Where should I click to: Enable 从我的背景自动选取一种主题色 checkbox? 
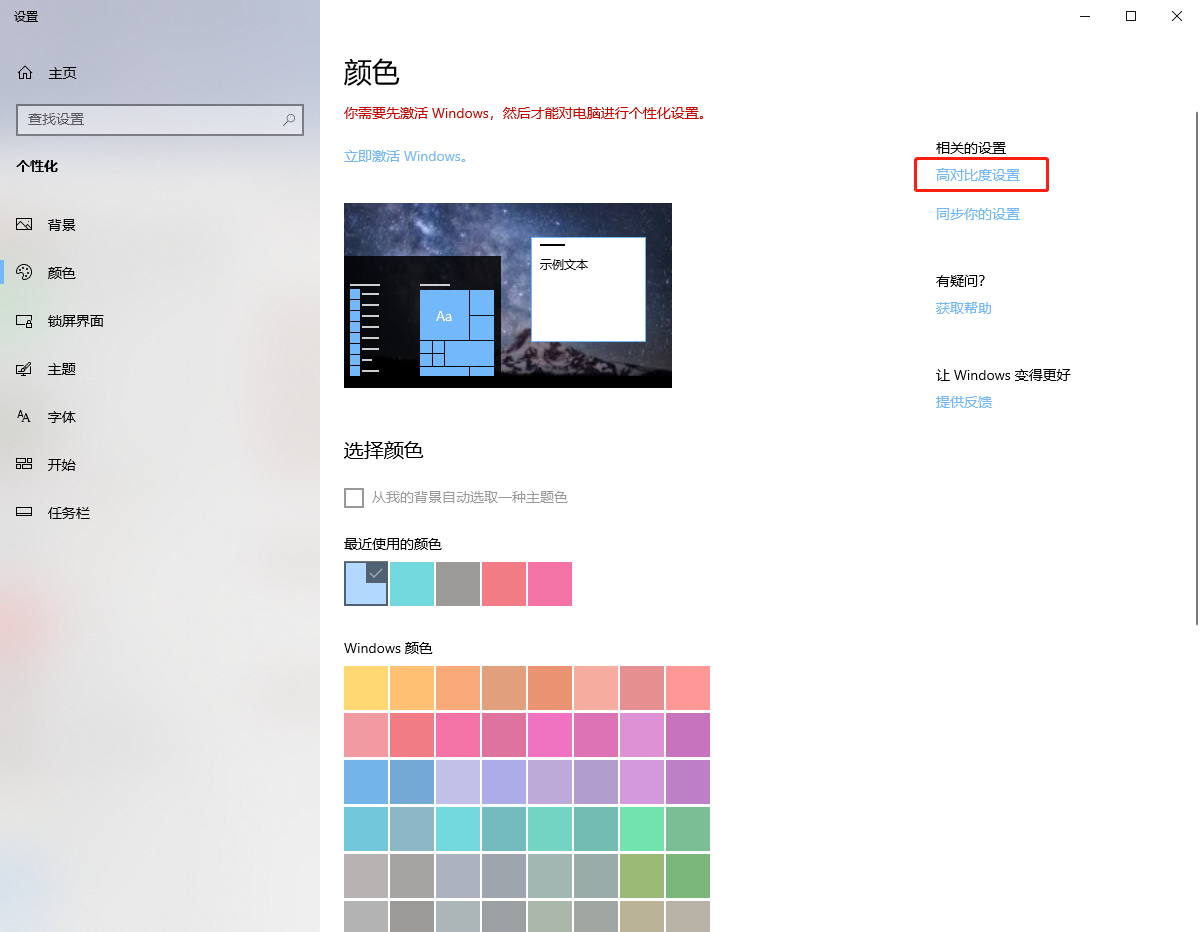(354, 497)
